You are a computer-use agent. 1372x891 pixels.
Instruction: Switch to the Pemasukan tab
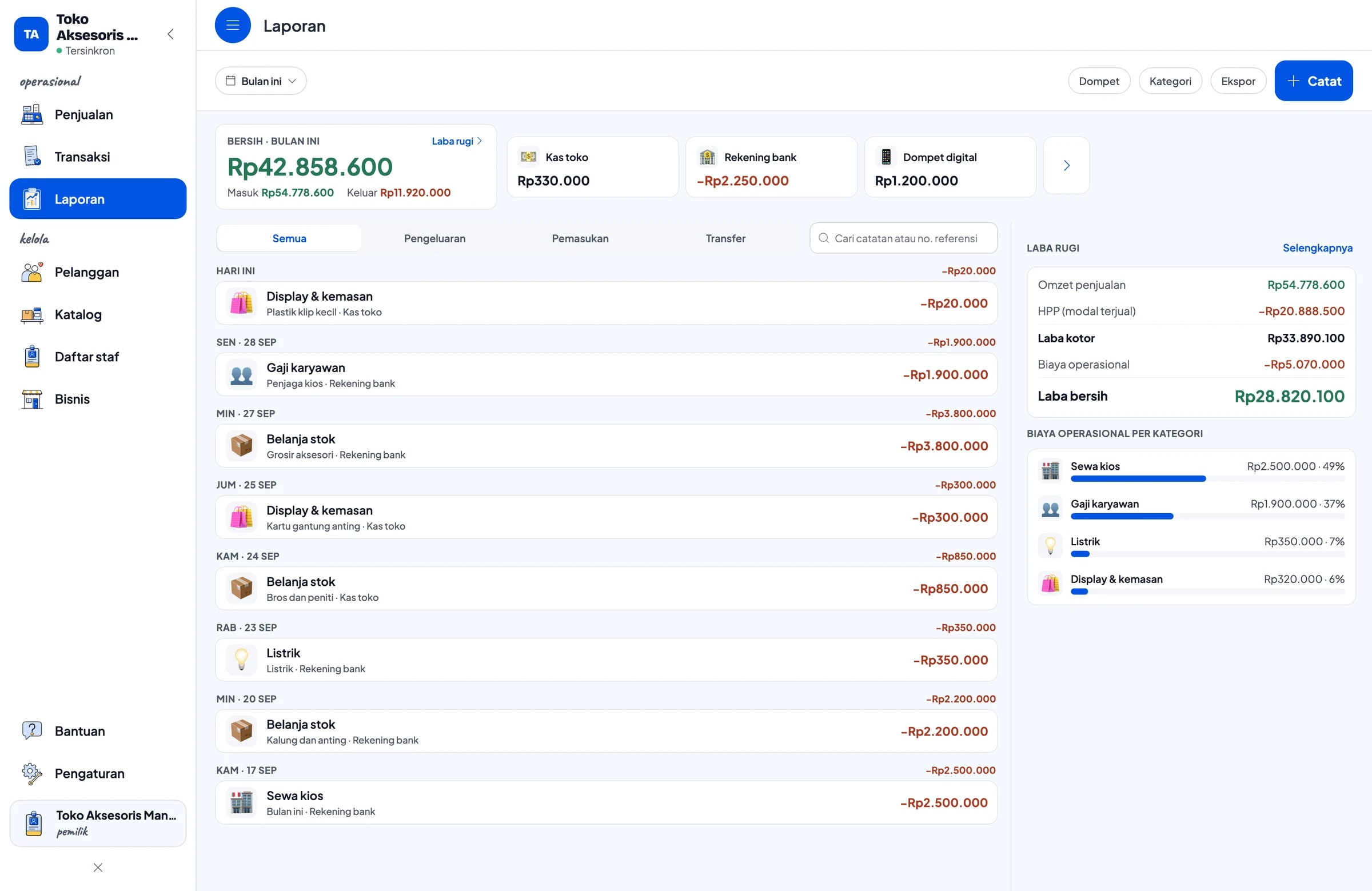pos(580,238)
